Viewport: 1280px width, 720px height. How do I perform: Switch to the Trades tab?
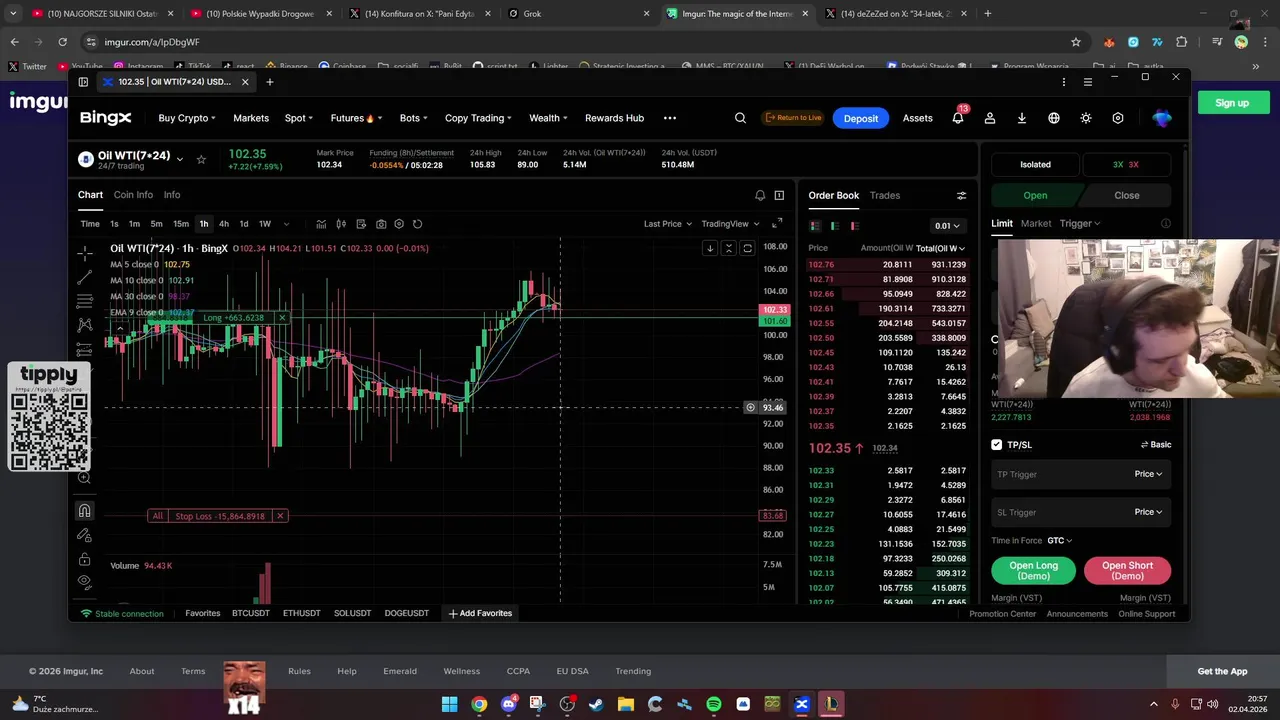coord(885,195)
